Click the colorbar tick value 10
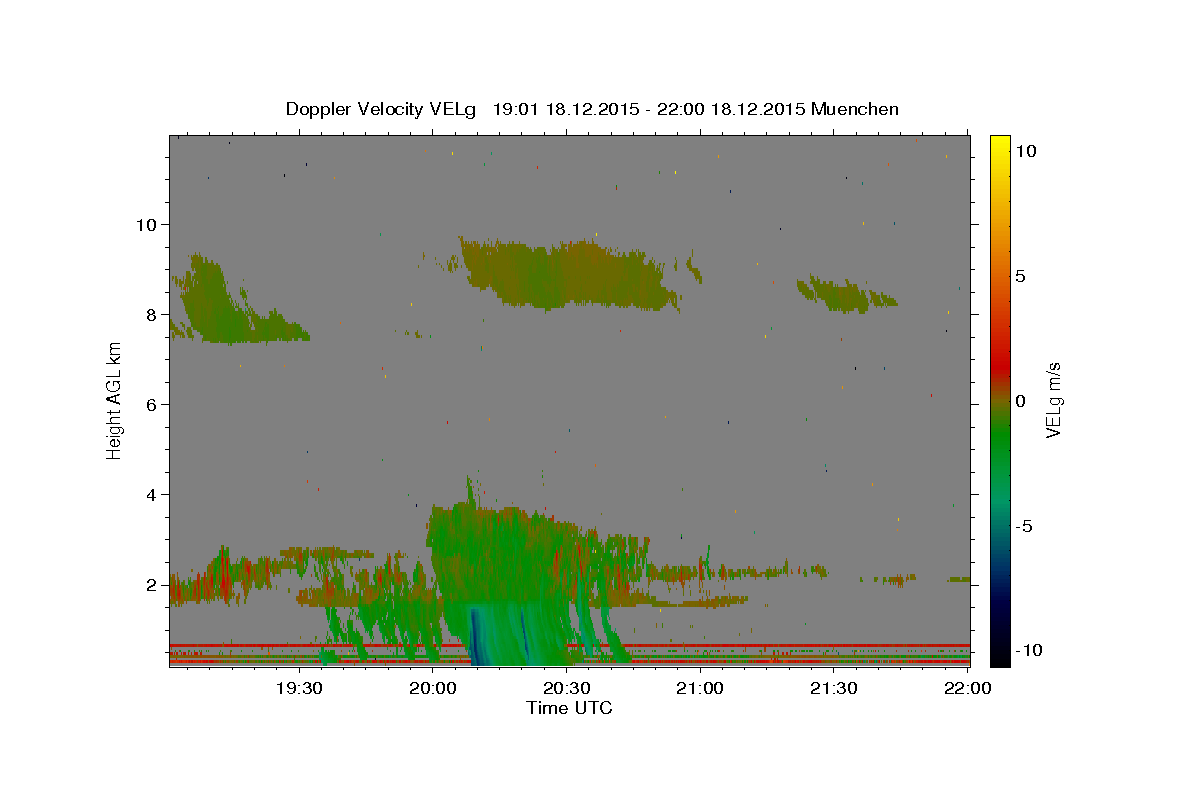The width and height of the screenshot is (1200, 800). pyautogui.click(x=1025, y=151)
